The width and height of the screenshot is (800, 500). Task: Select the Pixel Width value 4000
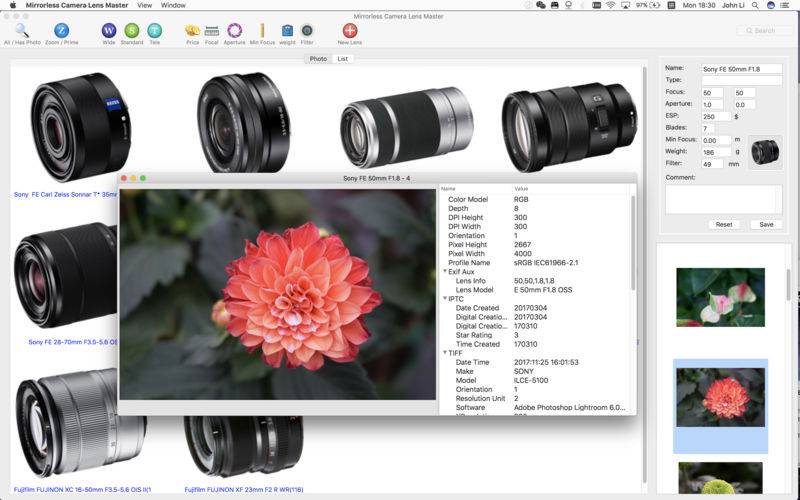point(522,254)
